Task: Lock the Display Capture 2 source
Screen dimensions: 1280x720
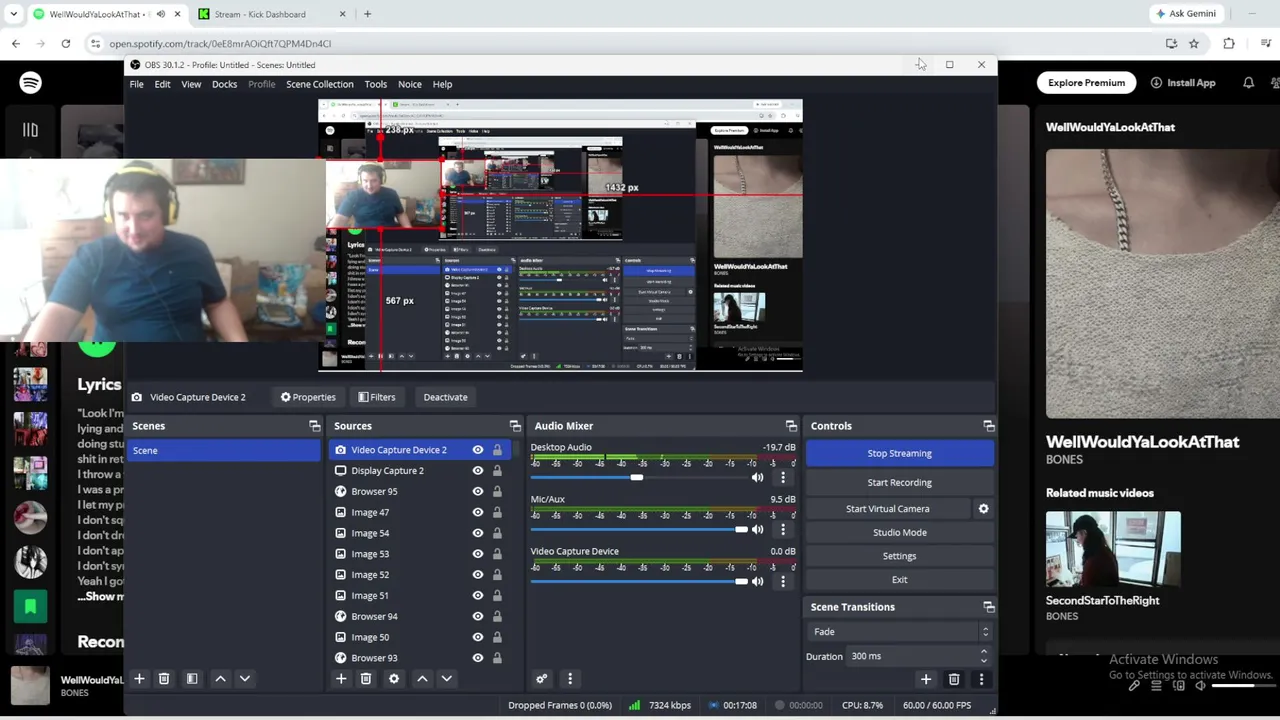Action: (497, 471)
